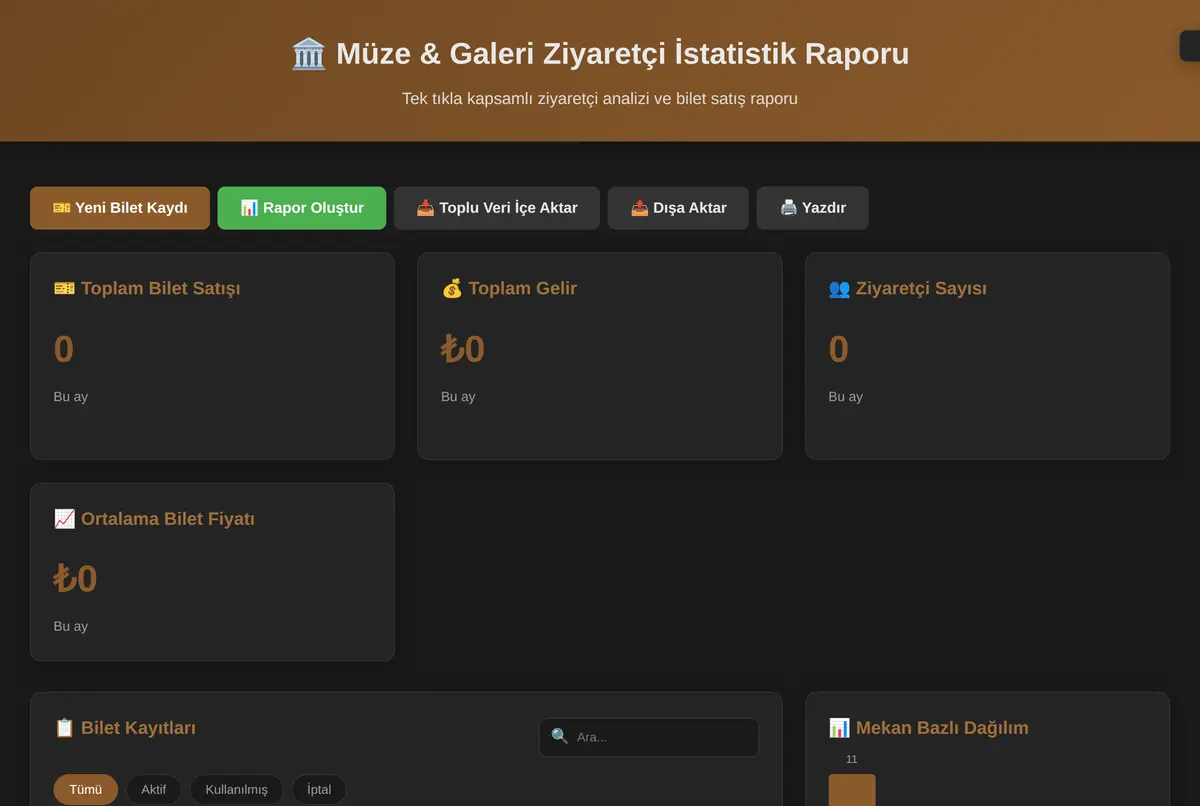This screenshot has width=1200, height=806.
Task: Click the Toplam Gelir value ₺0
Action: [x=463, y=349]
